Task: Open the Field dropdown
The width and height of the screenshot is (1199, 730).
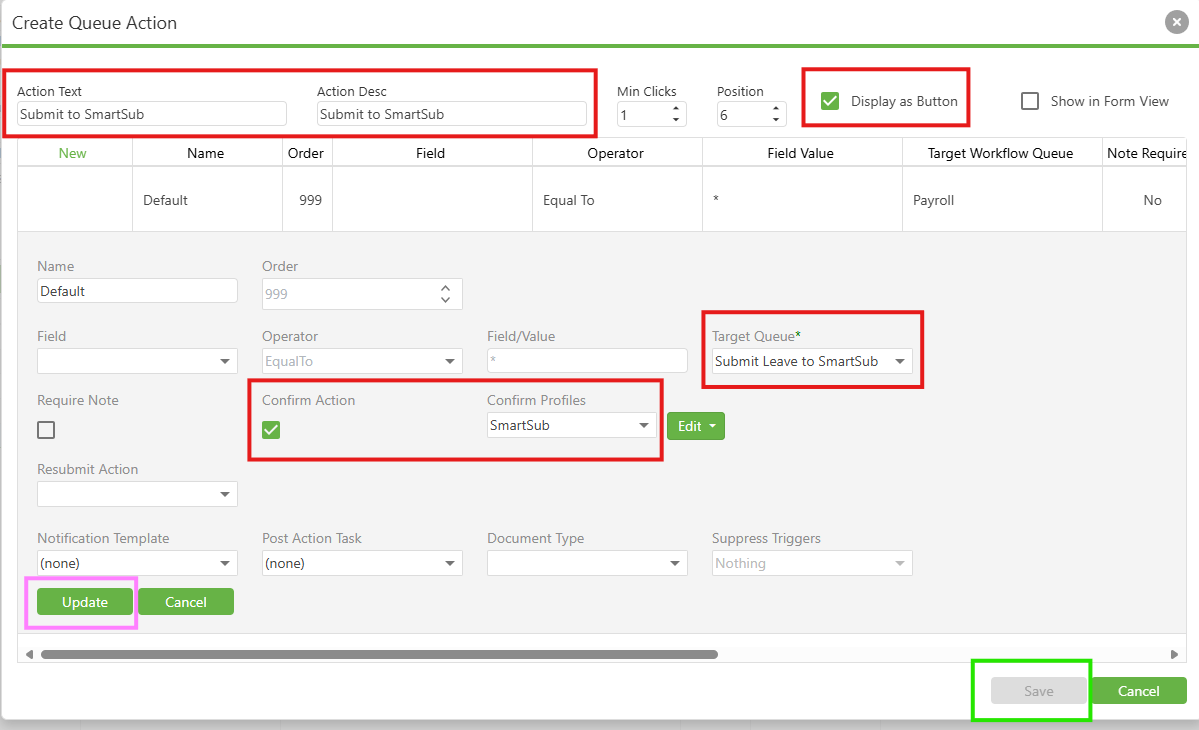Action: pos(137,361)
